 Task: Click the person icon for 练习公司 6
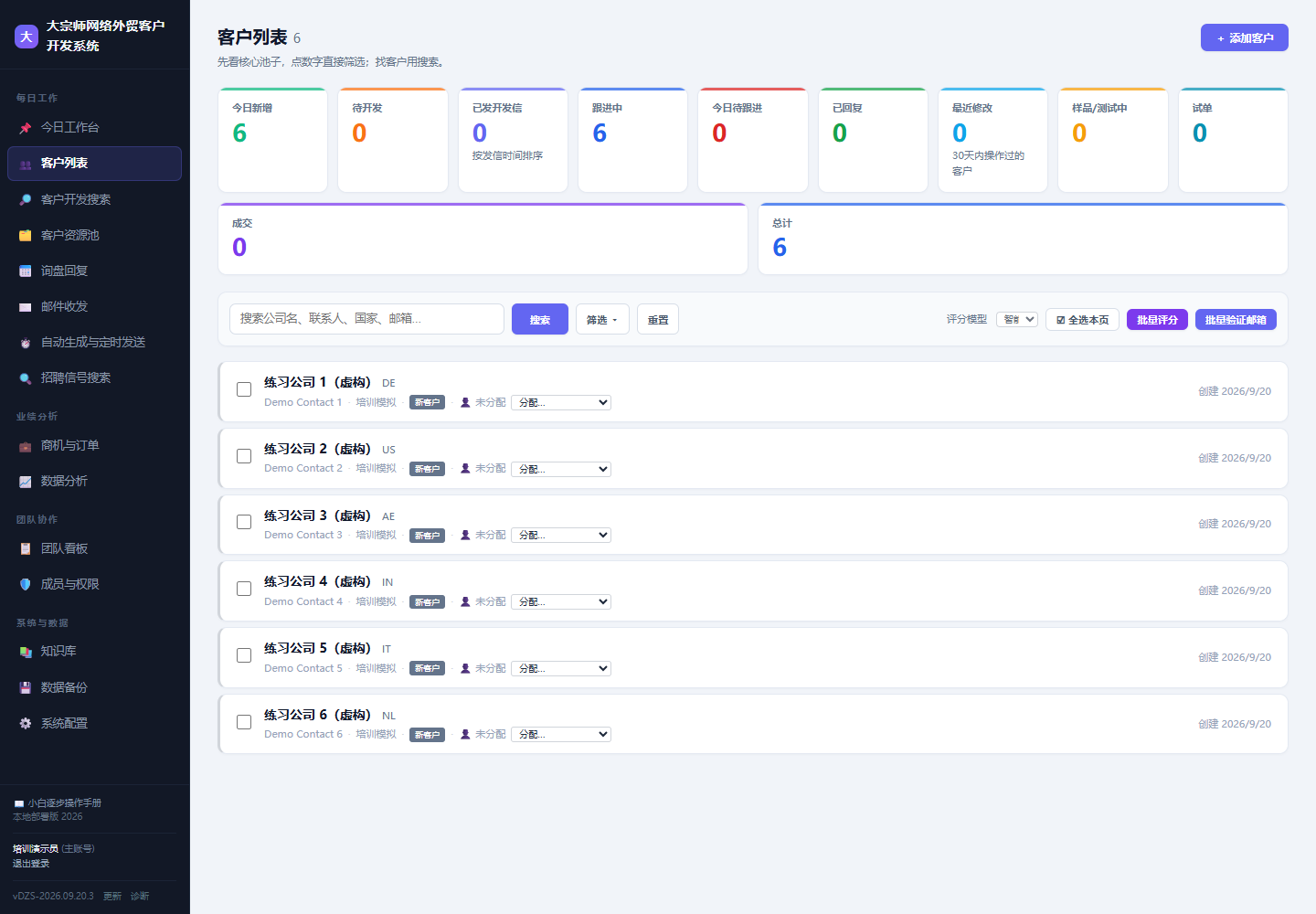click(465, 734)
